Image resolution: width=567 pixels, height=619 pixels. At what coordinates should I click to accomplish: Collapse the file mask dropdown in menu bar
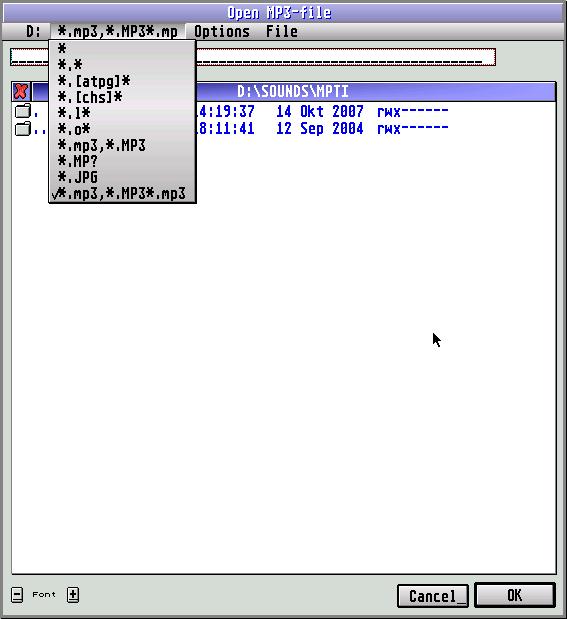pos(118,31)
